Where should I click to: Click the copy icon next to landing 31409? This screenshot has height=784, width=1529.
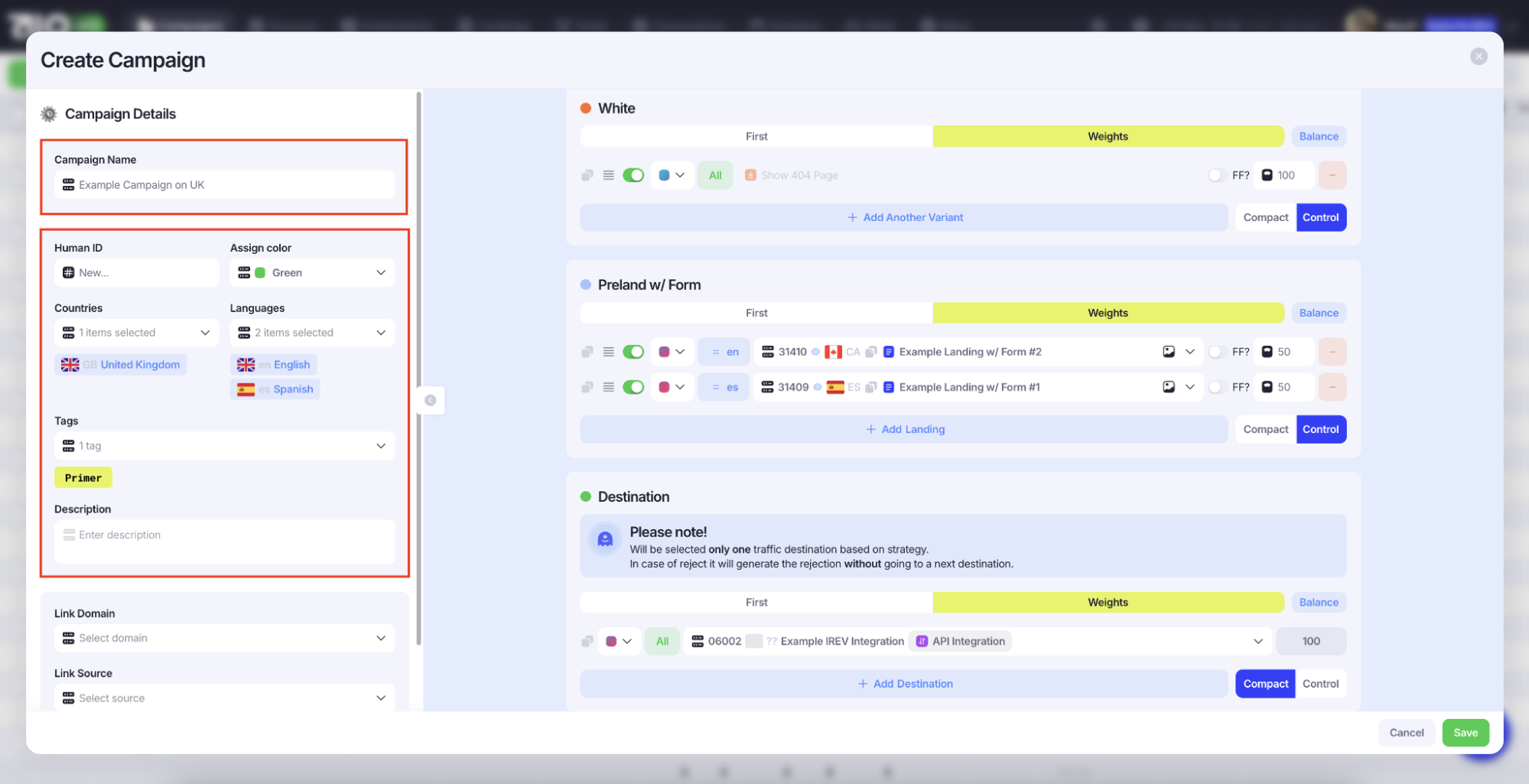[870, 387]
